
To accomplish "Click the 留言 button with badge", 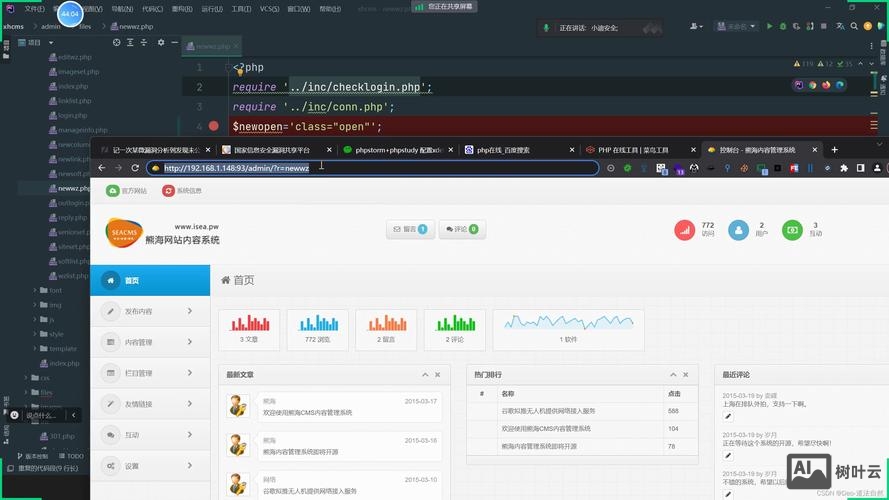I will coord(410,229).
